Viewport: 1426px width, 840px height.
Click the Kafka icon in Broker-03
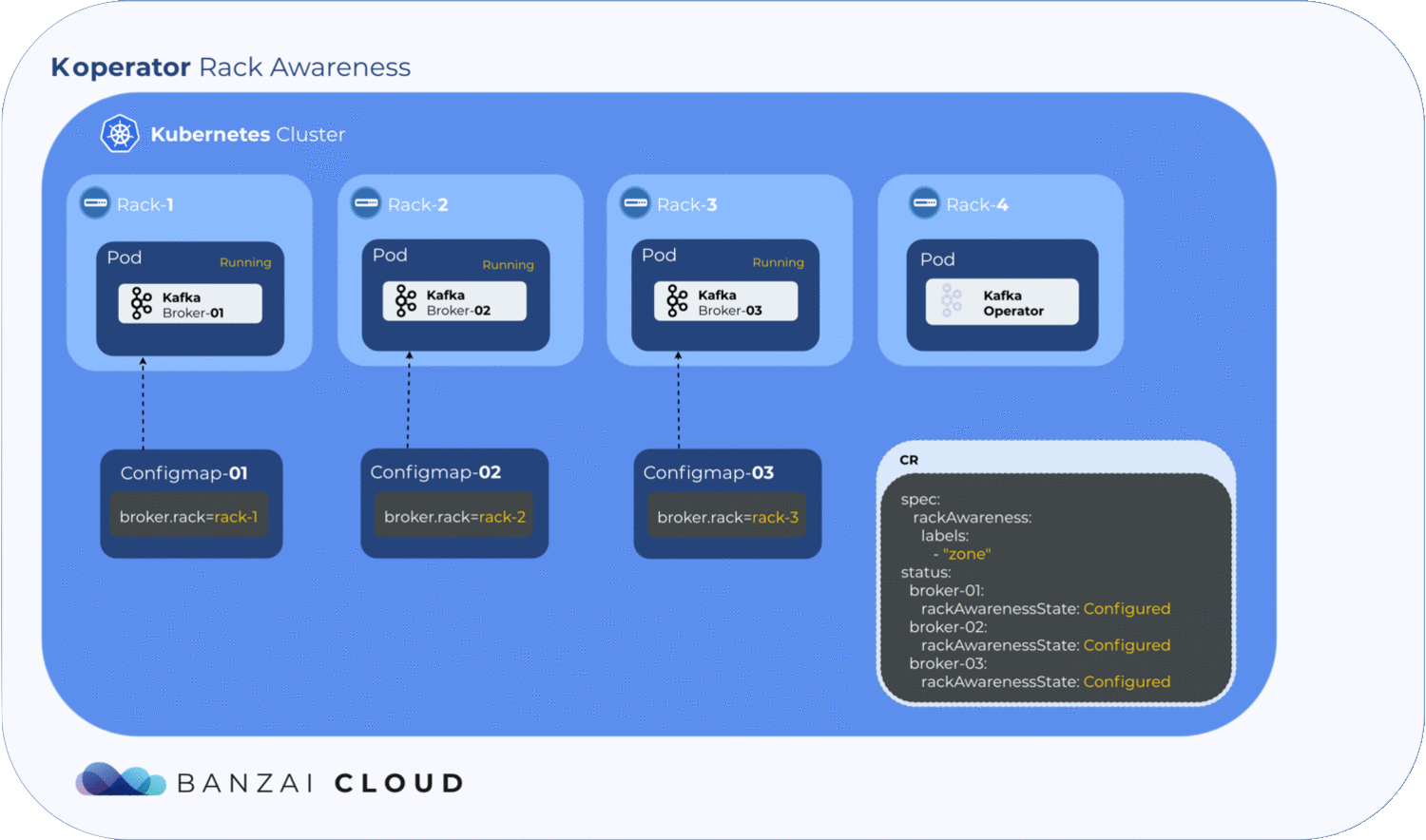677,301
